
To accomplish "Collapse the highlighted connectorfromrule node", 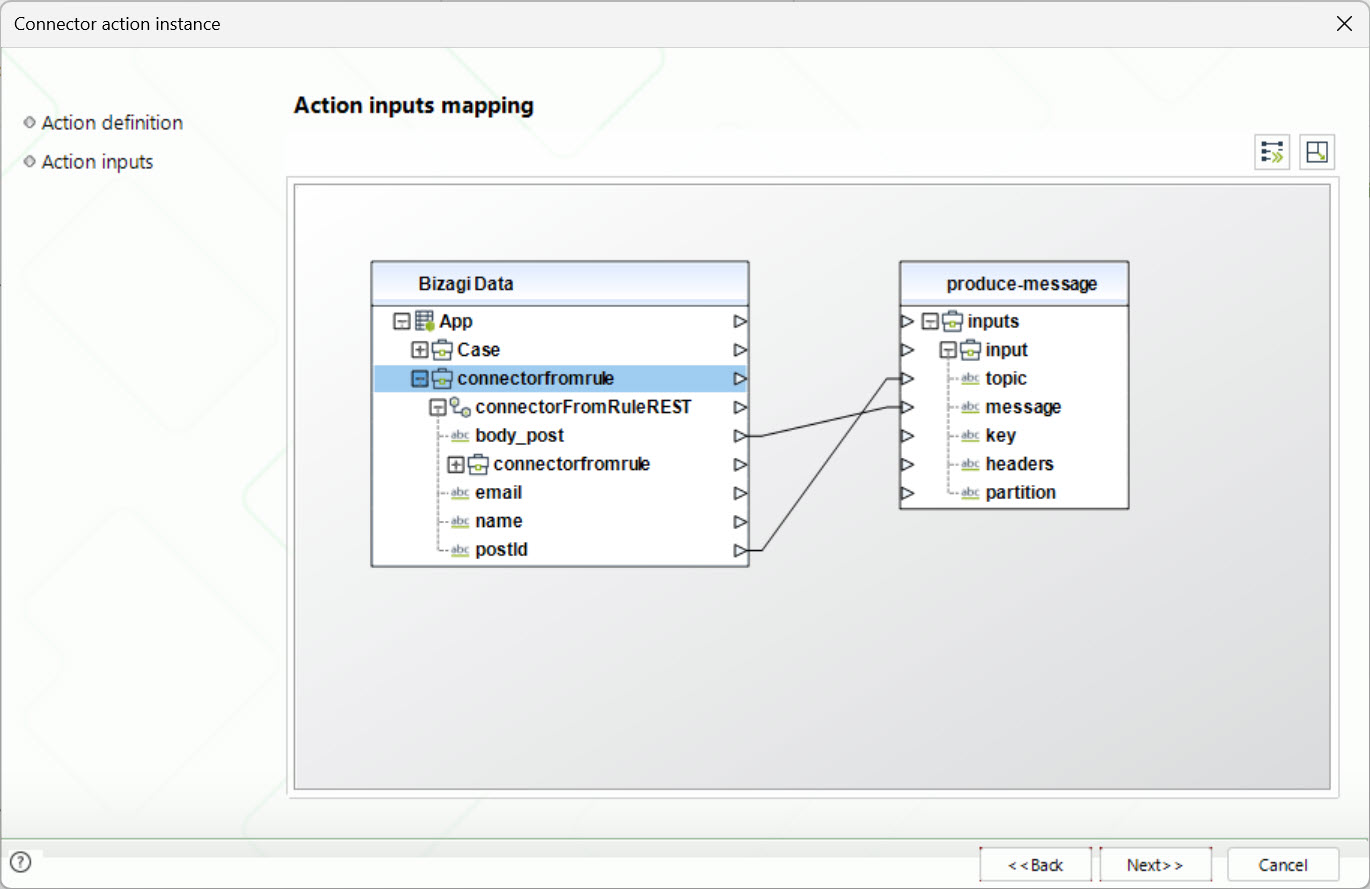I will [x=420, y=379].
